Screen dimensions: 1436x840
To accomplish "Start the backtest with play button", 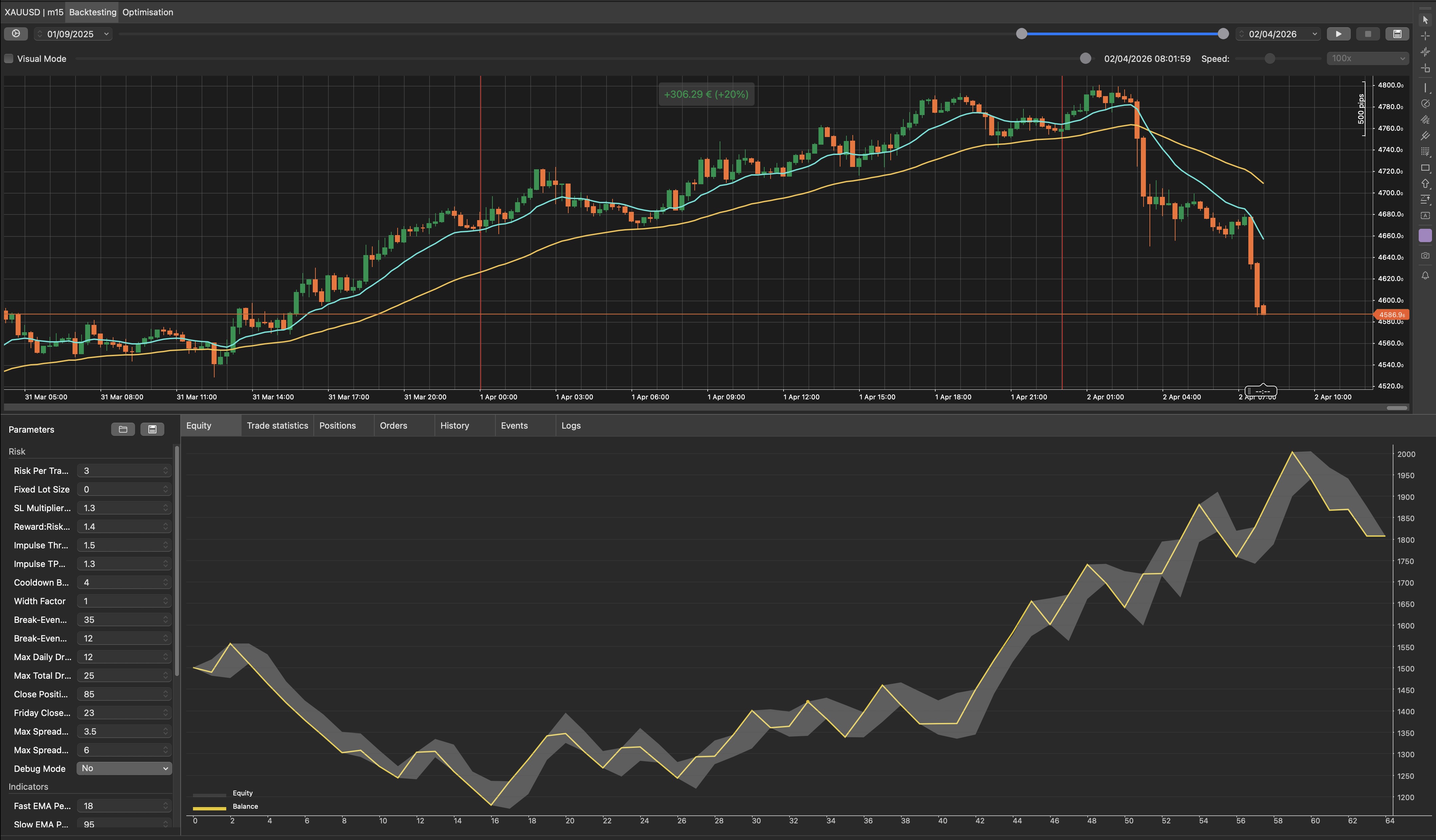I will (x=1339, y=34).
